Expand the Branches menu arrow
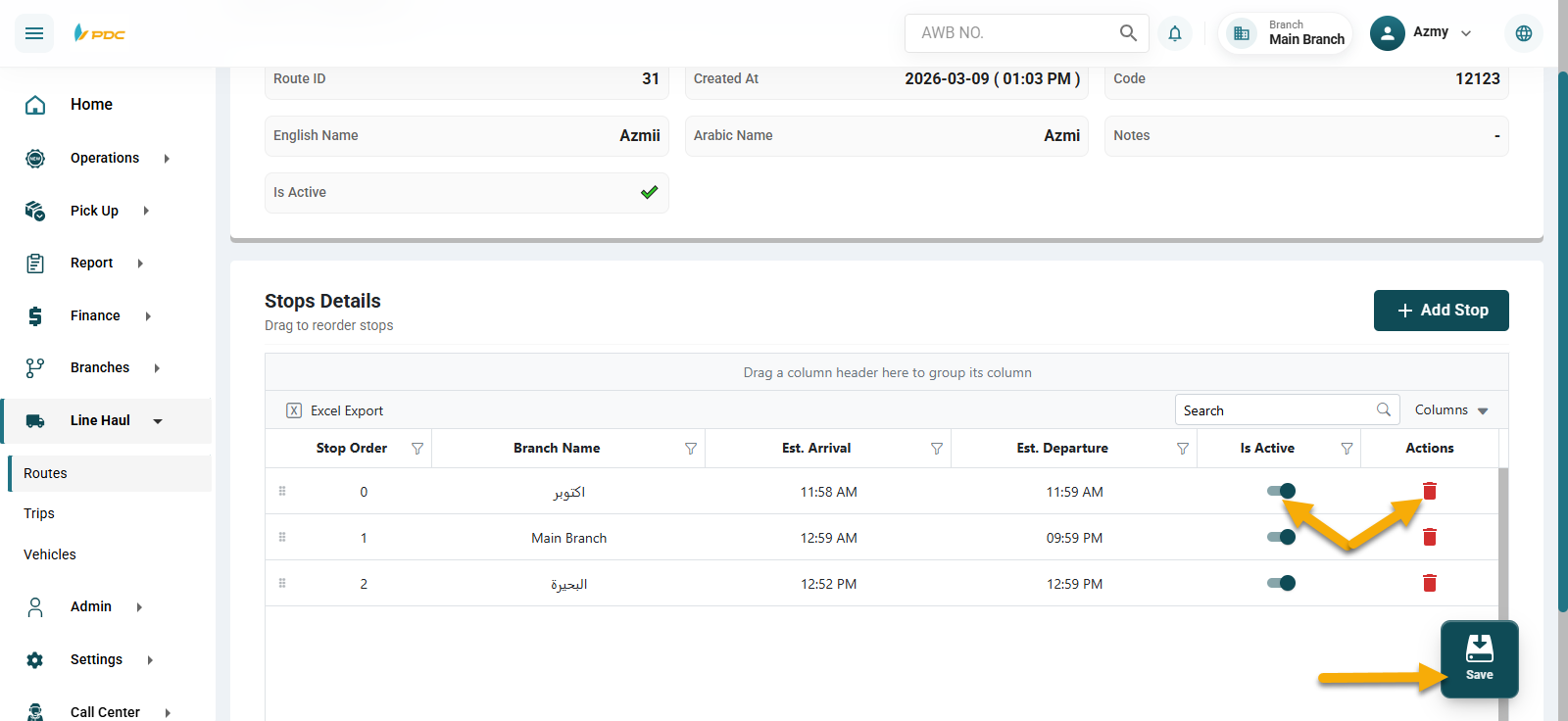This screenshot has width=1568, height=721. click(157, 368)
